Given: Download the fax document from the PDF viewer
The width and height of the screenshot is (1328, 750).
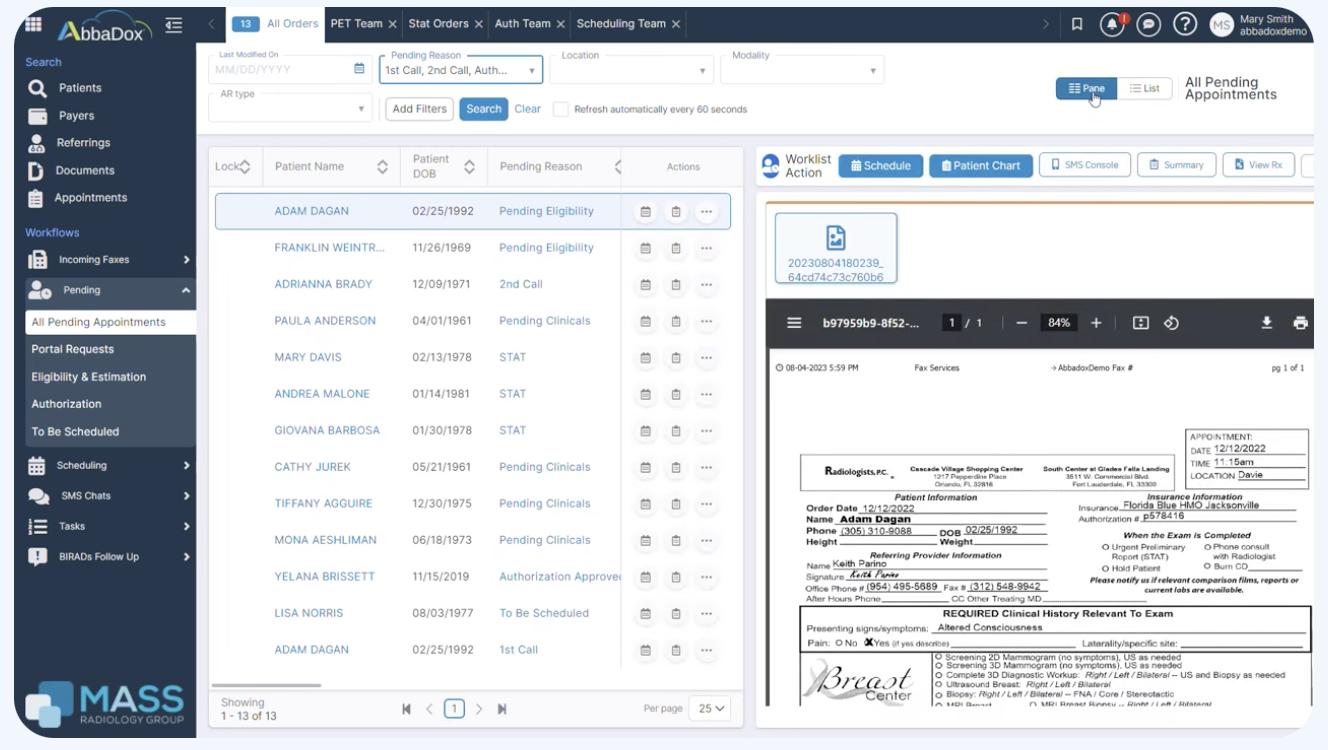Looking at the screenshot, I should click(1267, 322).
